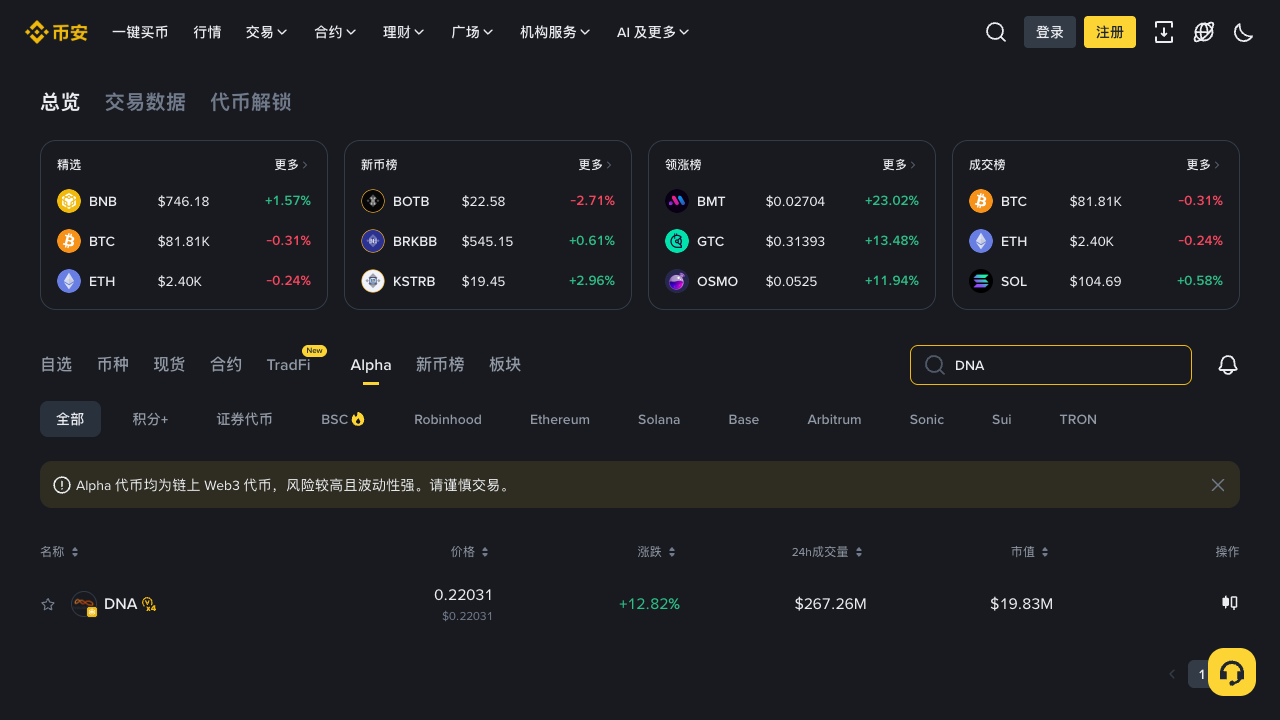Open 更多 link in 领涨榜 card
The width and height of the screenshot is (1280, 720).
tap(900, 165)
